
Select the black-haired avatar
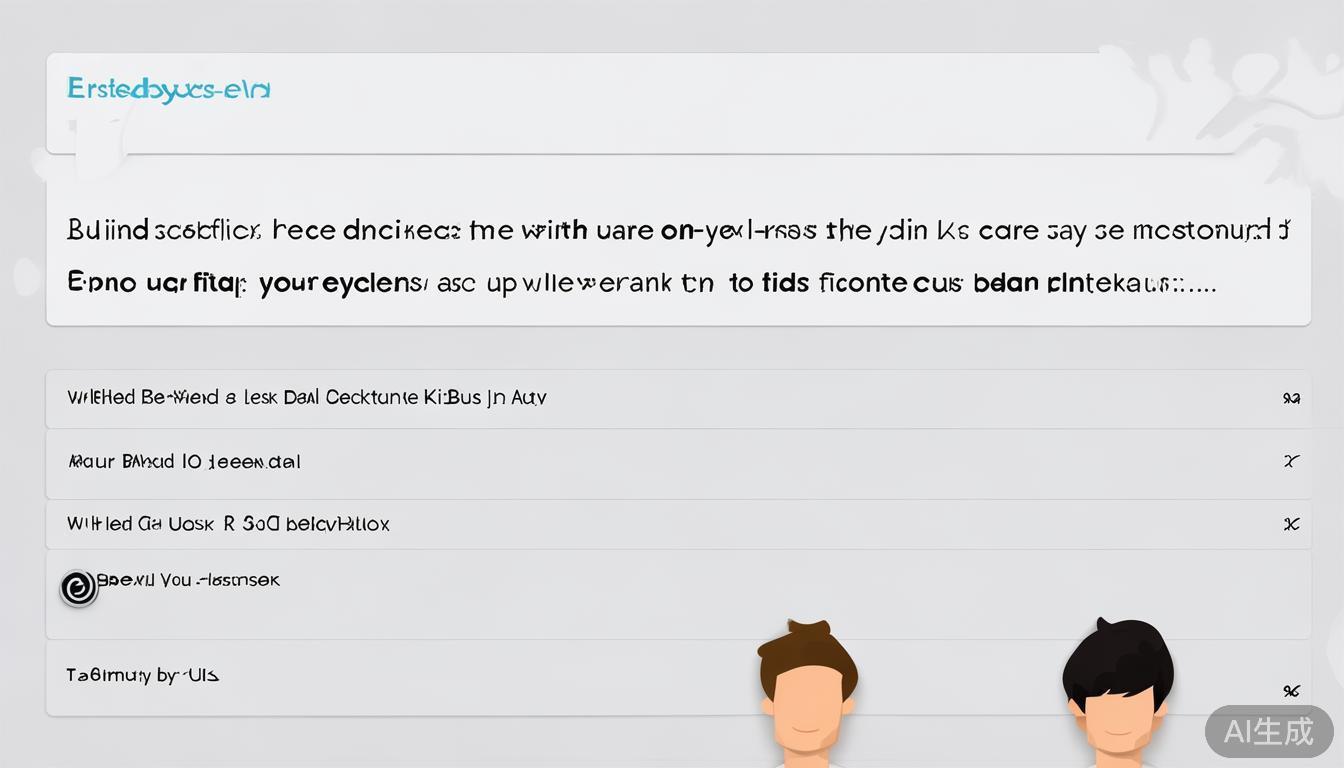[x=1117, y=688]
